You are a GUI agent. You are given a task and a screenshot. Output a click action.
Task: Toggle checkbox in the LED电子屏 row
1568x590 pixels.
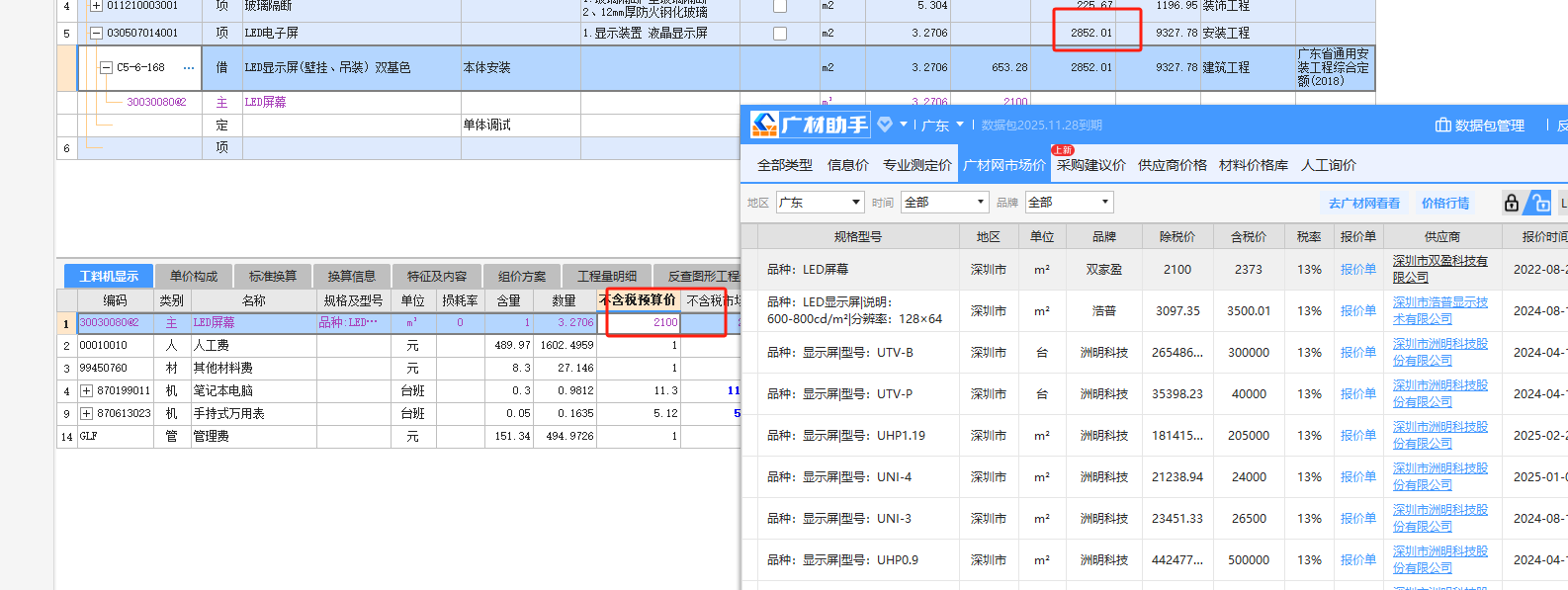780,34
